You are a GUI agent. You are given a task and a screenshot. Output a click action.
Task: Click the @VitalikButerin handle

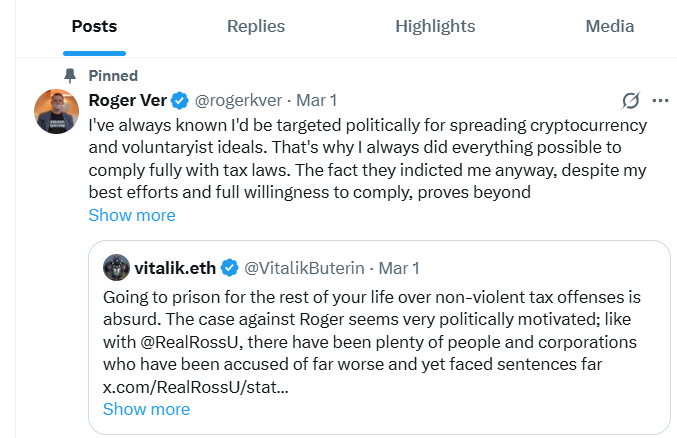pyautogui.click(x=305, y=267)
